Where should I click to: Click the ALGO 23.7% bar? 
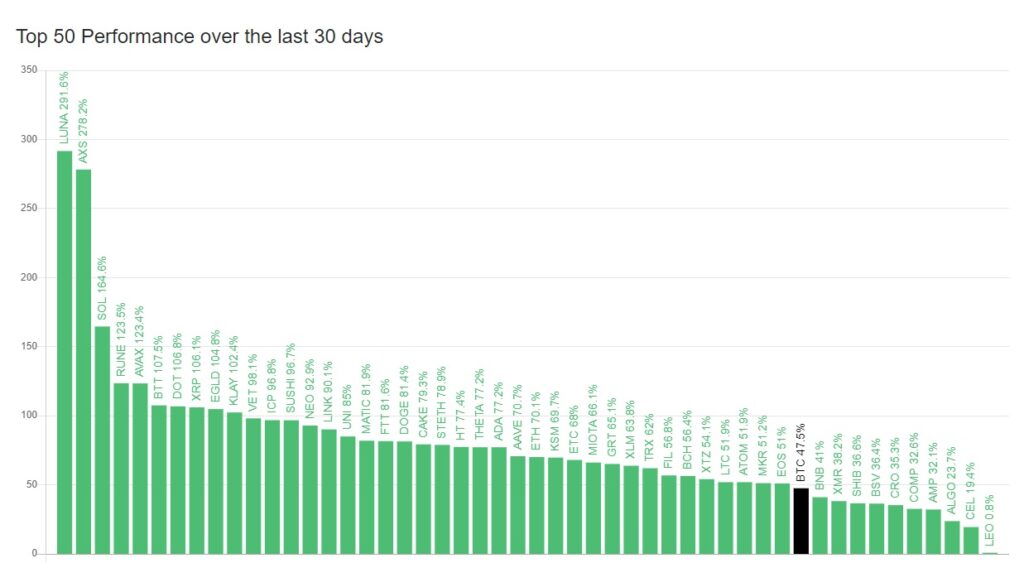(952, 537)
